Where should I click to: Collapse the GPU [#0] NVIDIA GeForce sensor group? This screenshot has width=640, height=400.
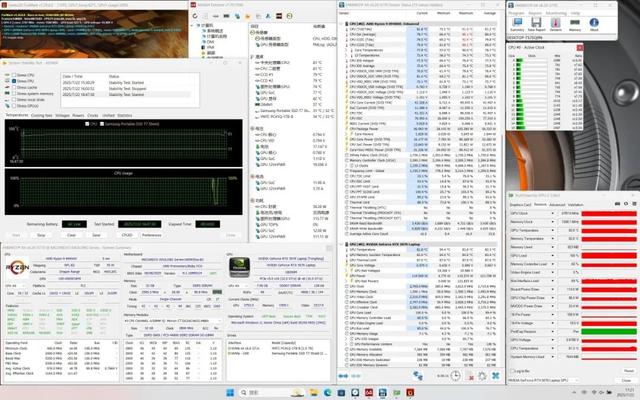pyautogui.click(x=341, y=244)
